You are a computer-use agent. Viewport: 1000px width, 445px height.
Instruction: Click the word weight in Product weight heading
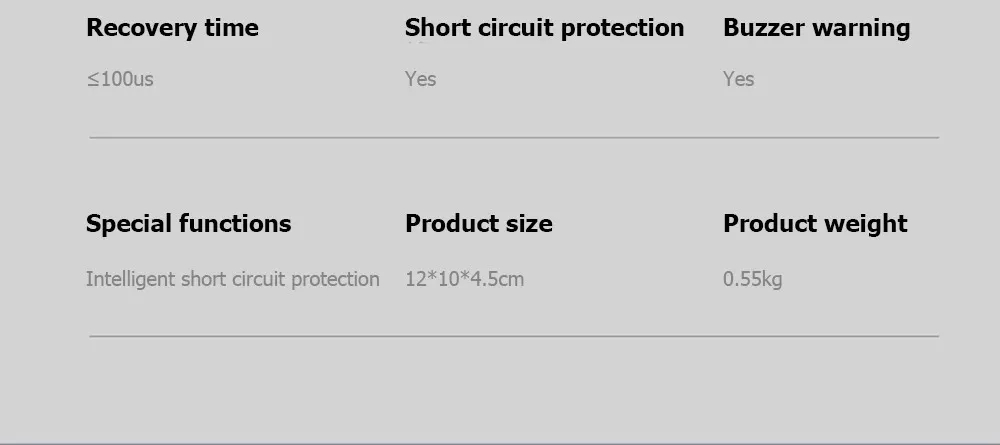[867, 224]
